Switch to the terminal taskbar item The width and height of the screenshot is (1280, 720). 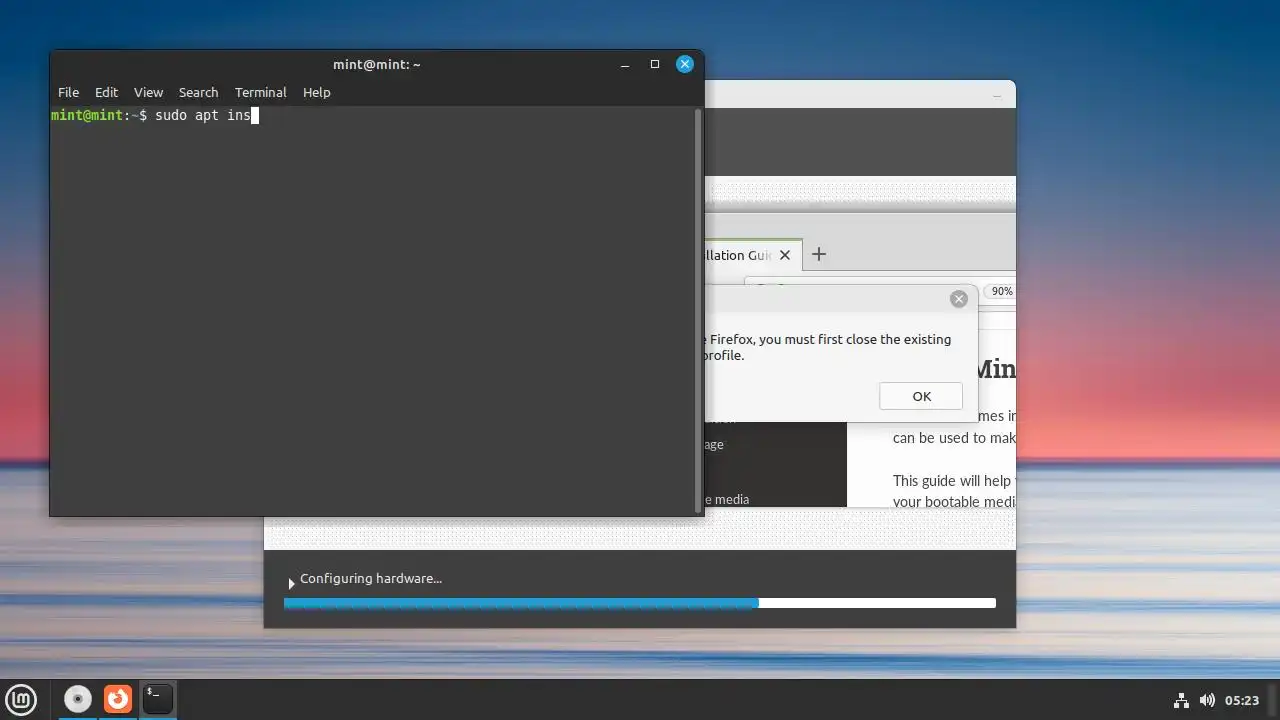158,699
